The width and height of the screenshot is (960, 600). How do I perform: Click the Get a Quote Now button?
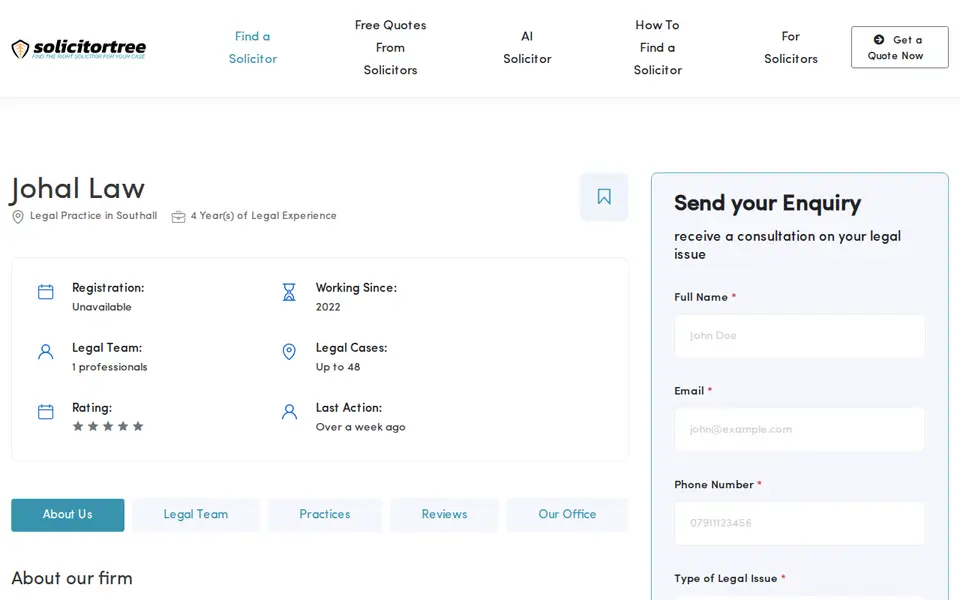(899, 47)
